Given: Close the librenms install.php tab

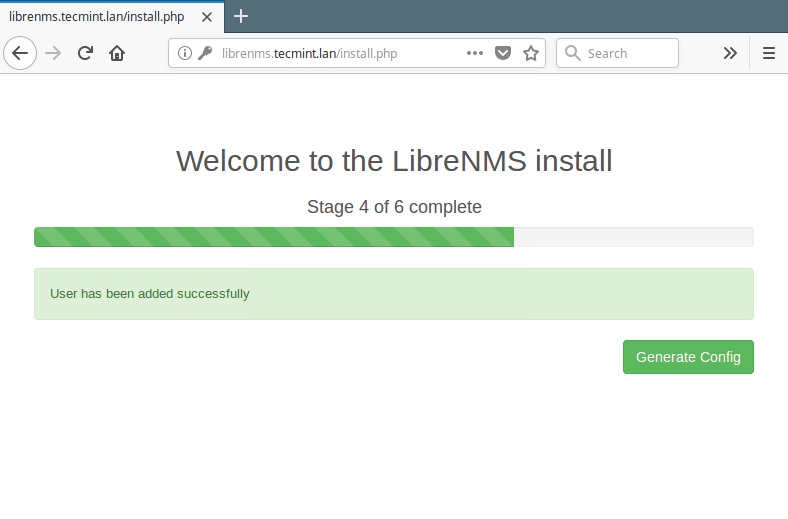Looking at the screenshot, I should tap(207, 17).
